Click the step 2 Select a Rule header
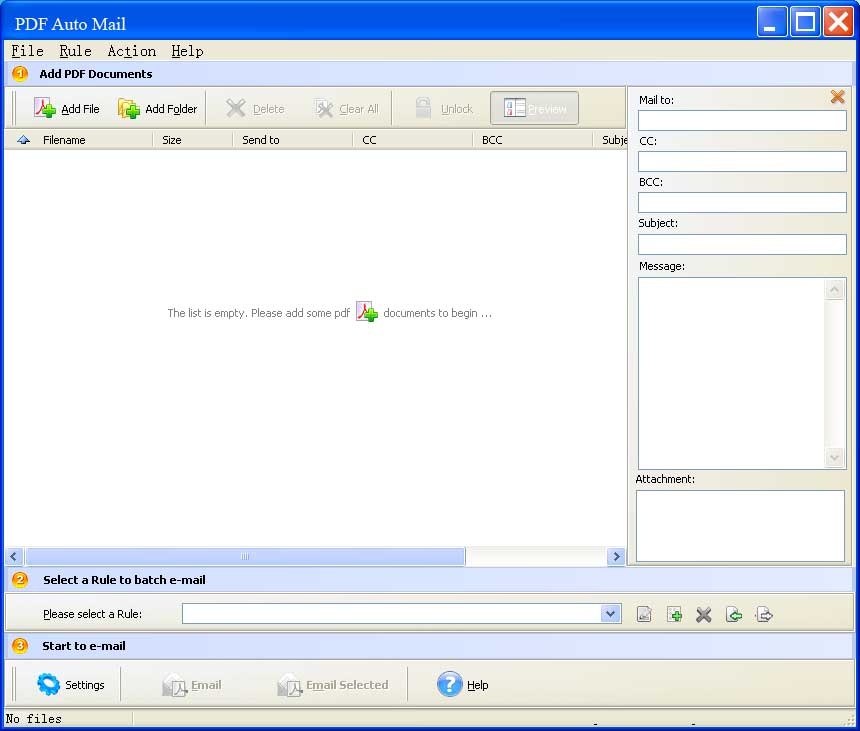This screenshot has width=860, height=731. [x=124, y=580]
